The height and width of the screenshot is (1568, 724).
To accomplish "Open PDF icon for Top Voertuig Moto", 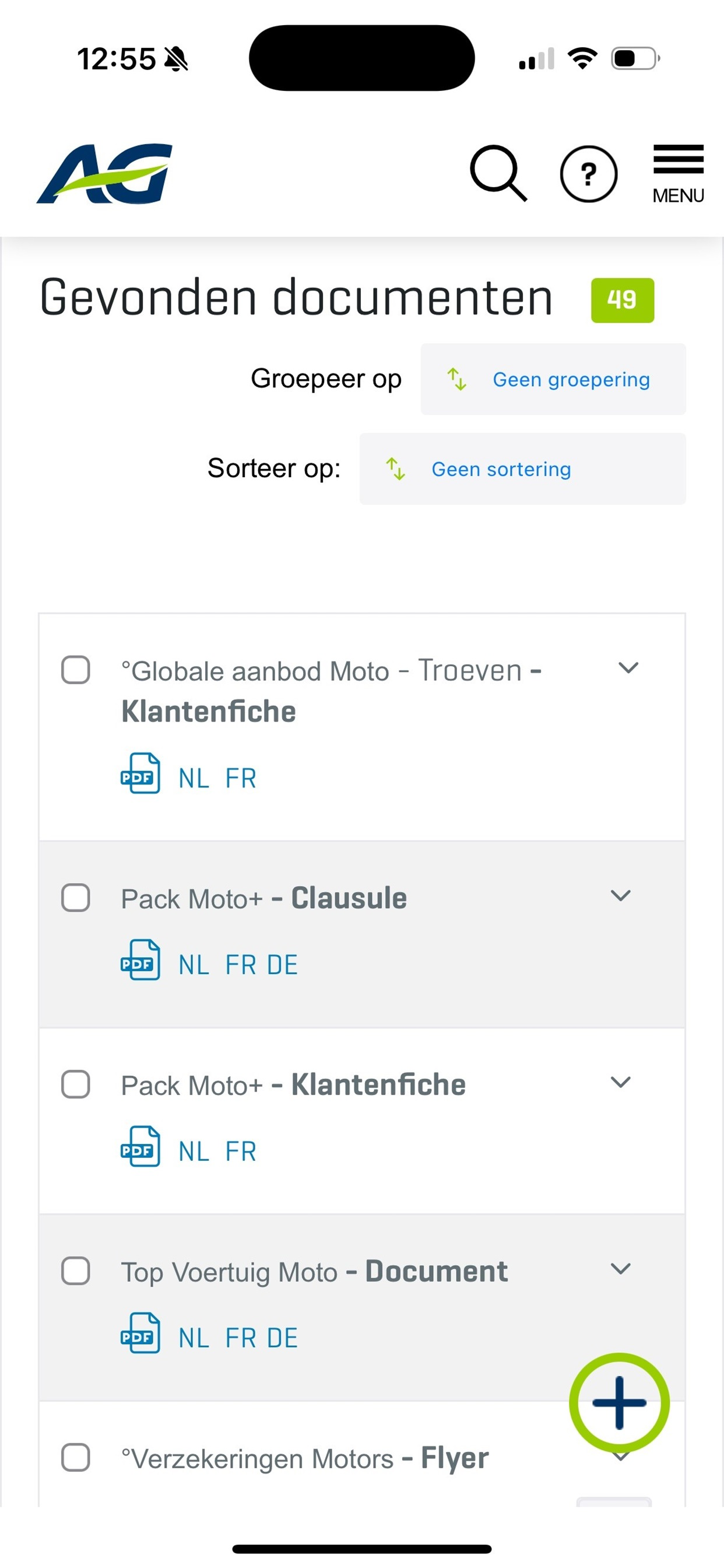I will coord(140,1333).
